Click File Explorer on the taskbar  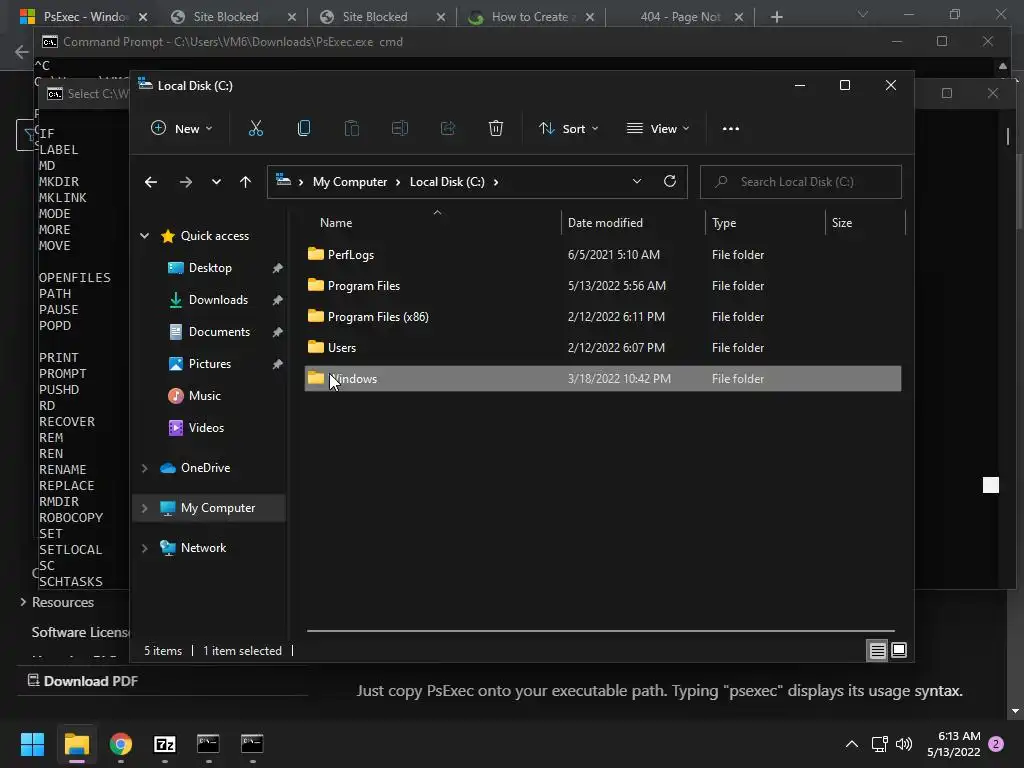click(76, 744)
